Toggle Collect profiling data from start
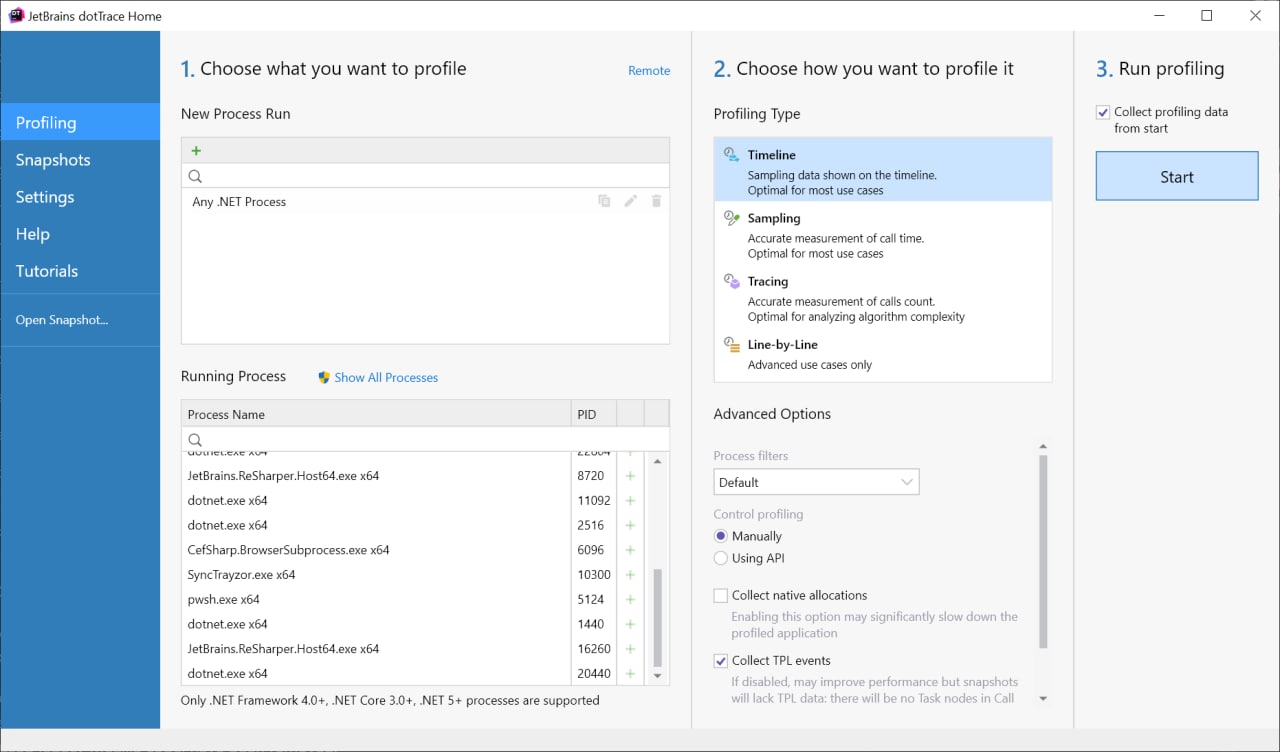 [x=1102, y=112]
